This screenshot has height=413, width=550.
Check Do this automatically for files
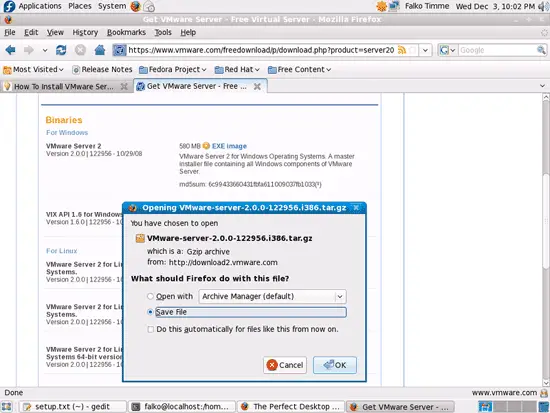point(150,329)
